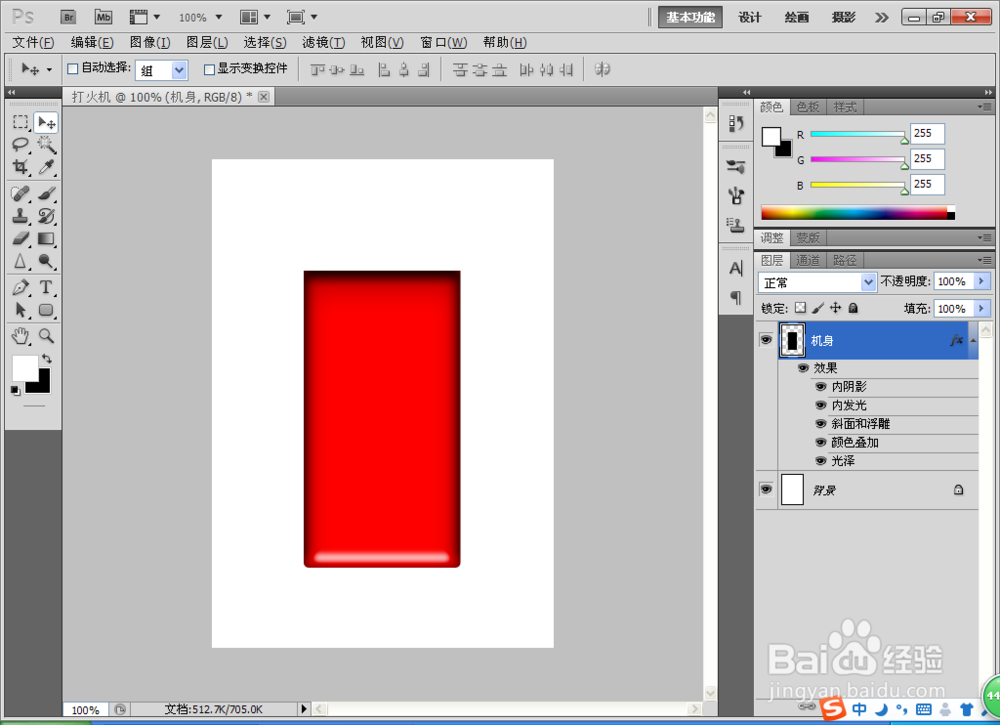1000x725 pixels.
Task: Open the Character panel icon
Action: pyautogui.click(x=736, y=269)
